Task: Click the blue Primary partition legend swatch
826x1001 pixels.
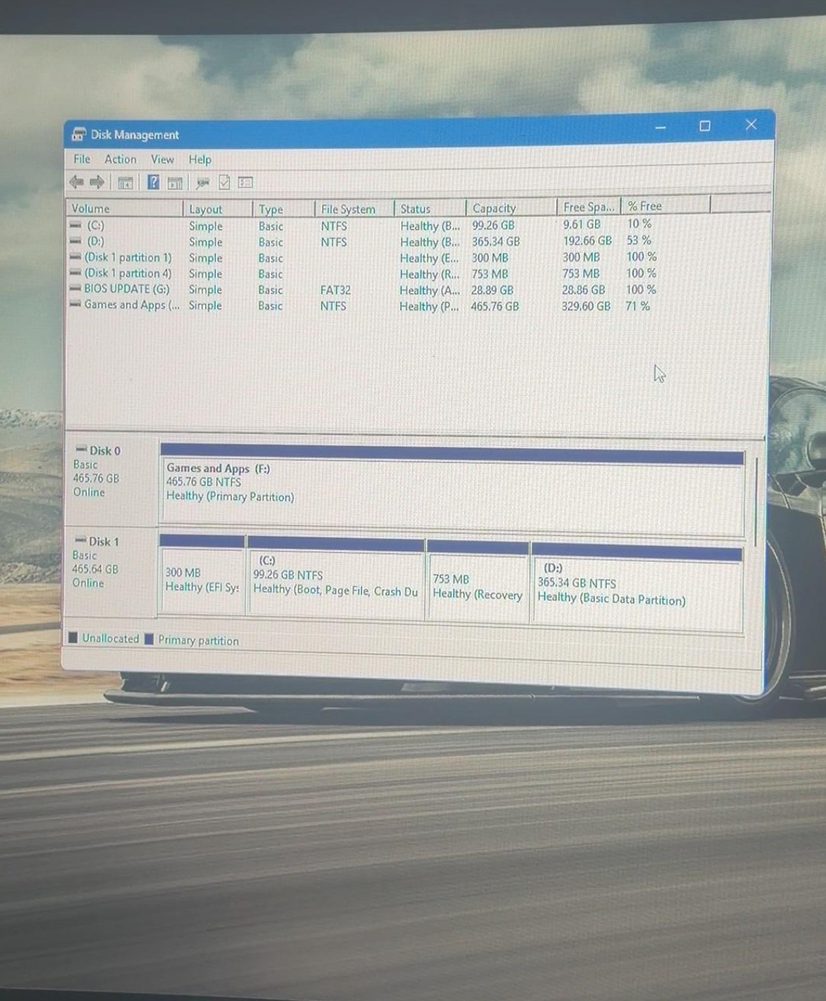Action: coord(149,639)
